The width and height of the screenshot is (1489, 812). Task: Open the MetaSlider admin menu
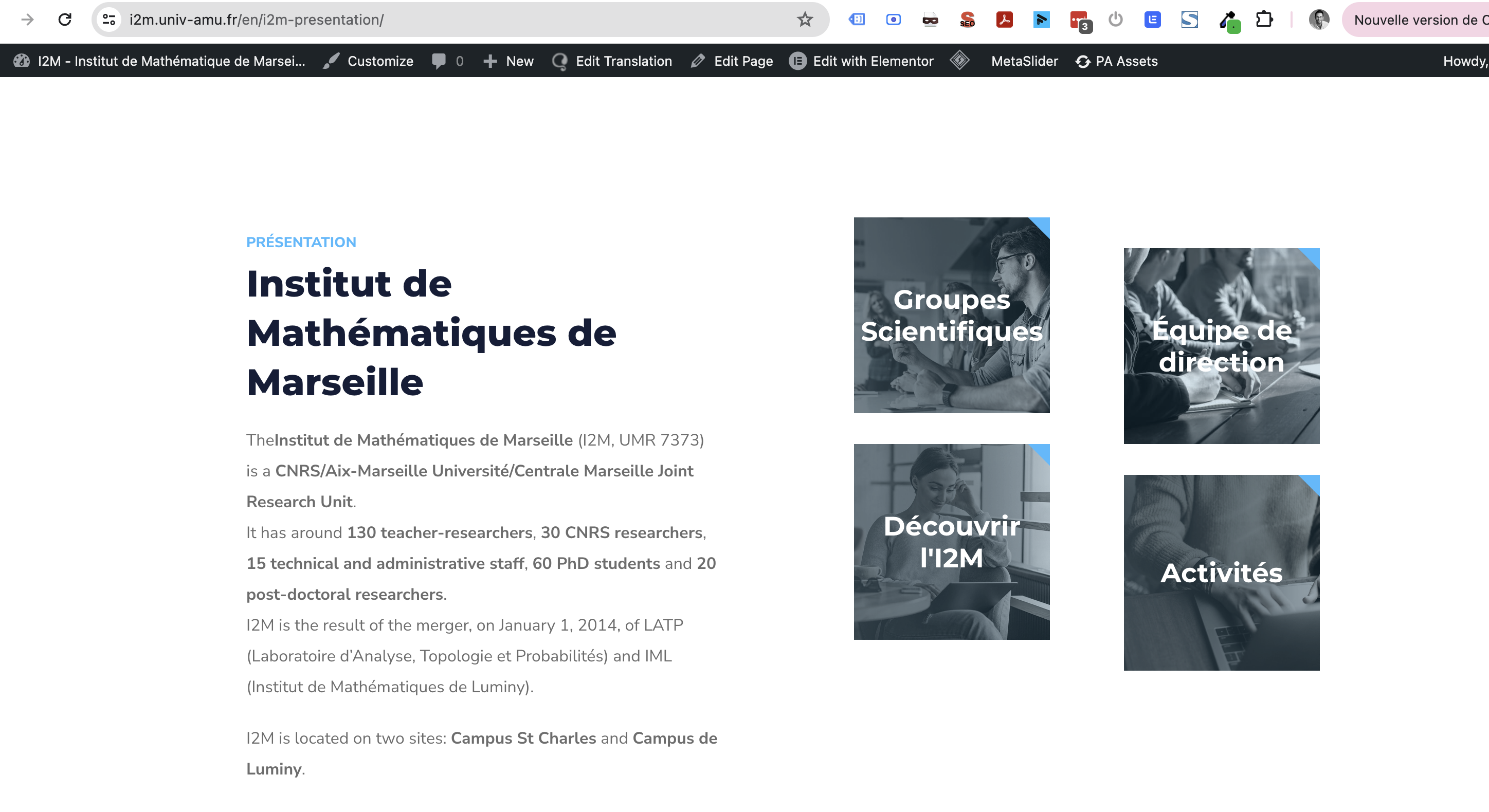[x=1024, y=61]
